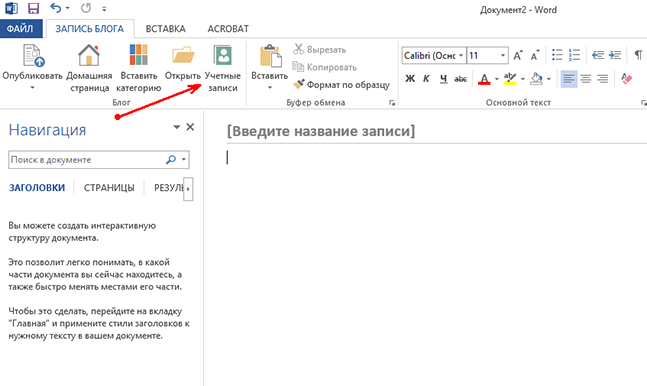Switch to the ВСТАВКА tab
The width and height of the screenshot is (647, 386).
pyautogui.click(x=165, y=28)
